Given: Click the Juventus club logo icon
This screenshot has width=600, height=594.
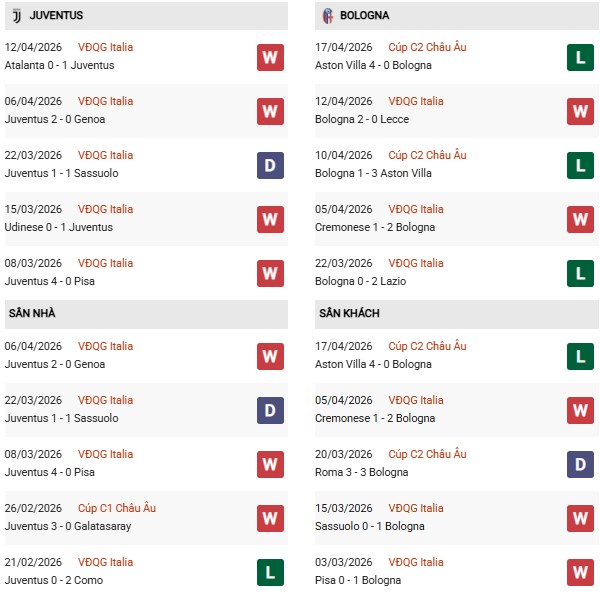Looking at the screenshot, I should click(x=14, y=16).
